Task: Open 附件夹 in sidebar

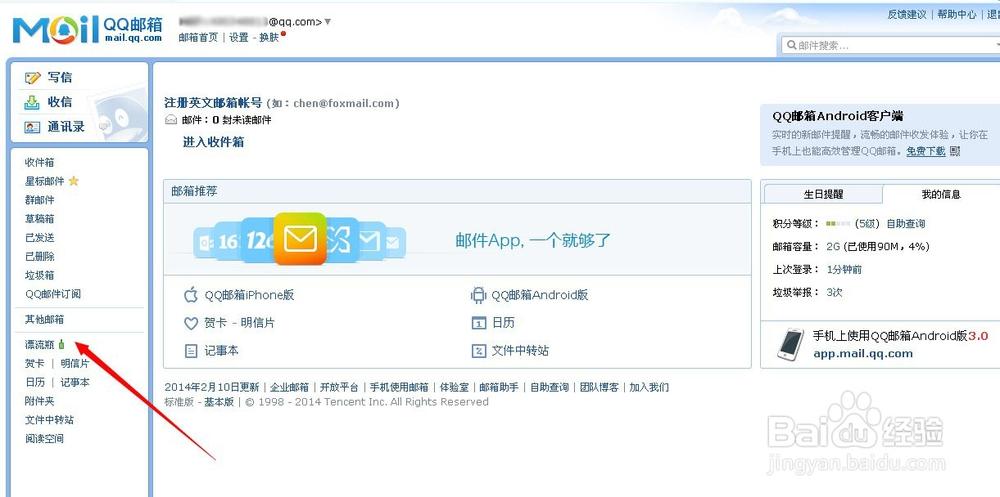Action: (40, 401)
